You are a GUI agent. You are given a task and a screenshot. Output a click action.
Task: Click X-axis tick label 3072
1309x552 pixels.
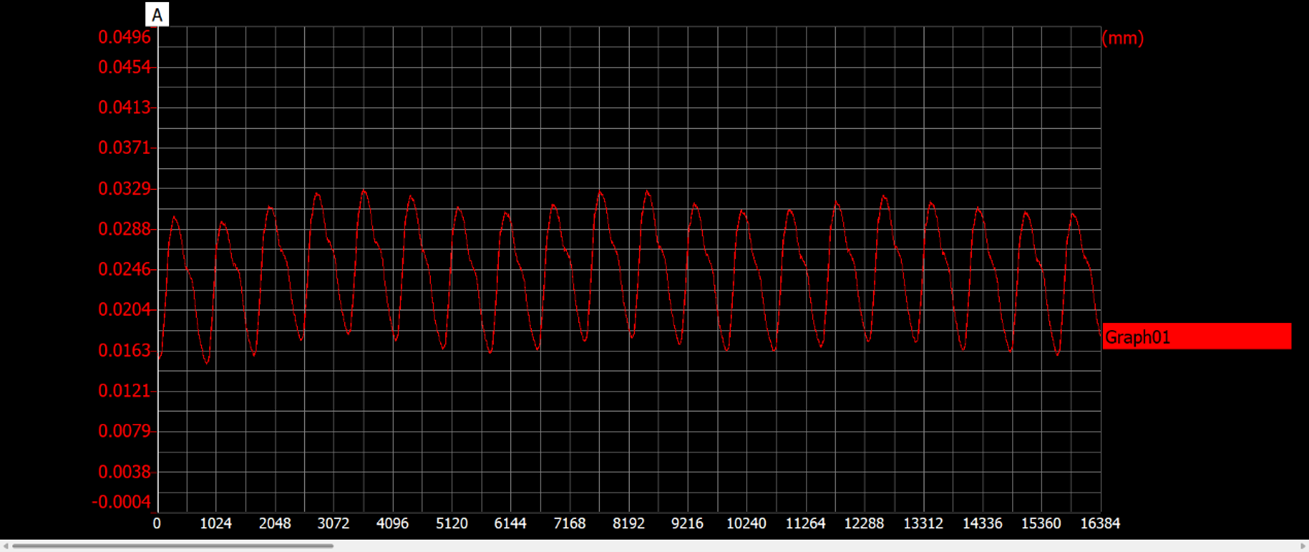pyautogui.click(x=334, y=523)
